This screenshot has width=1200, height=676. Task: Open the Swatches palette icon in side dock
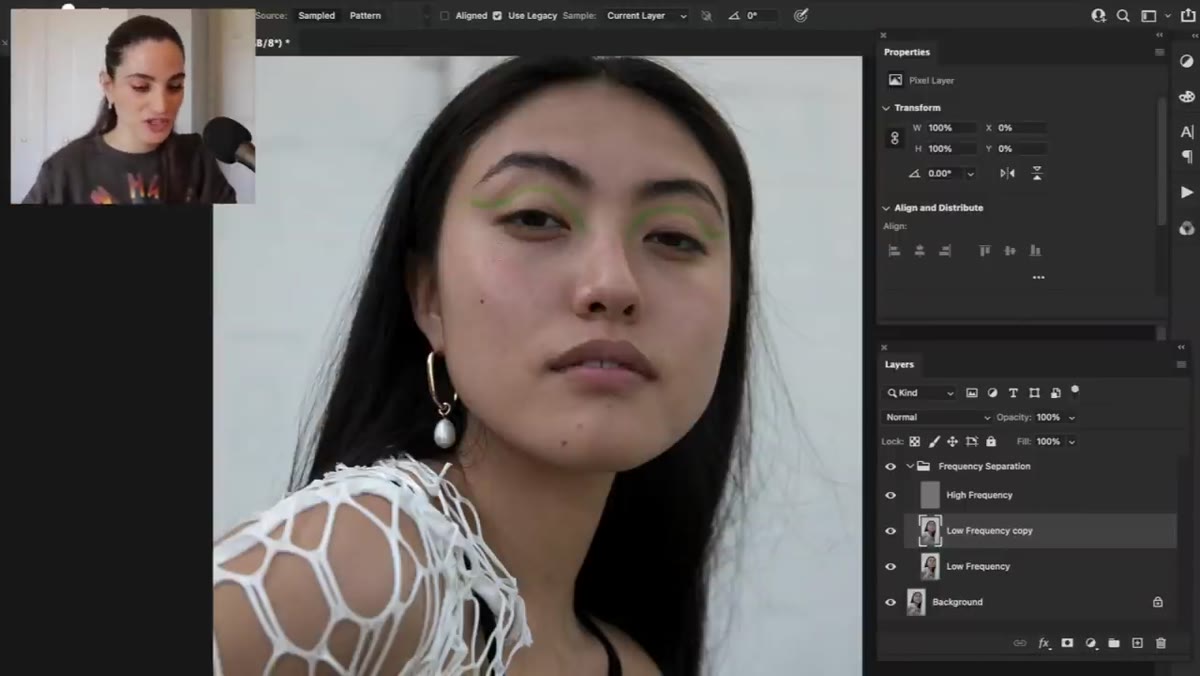point(1187,97)
